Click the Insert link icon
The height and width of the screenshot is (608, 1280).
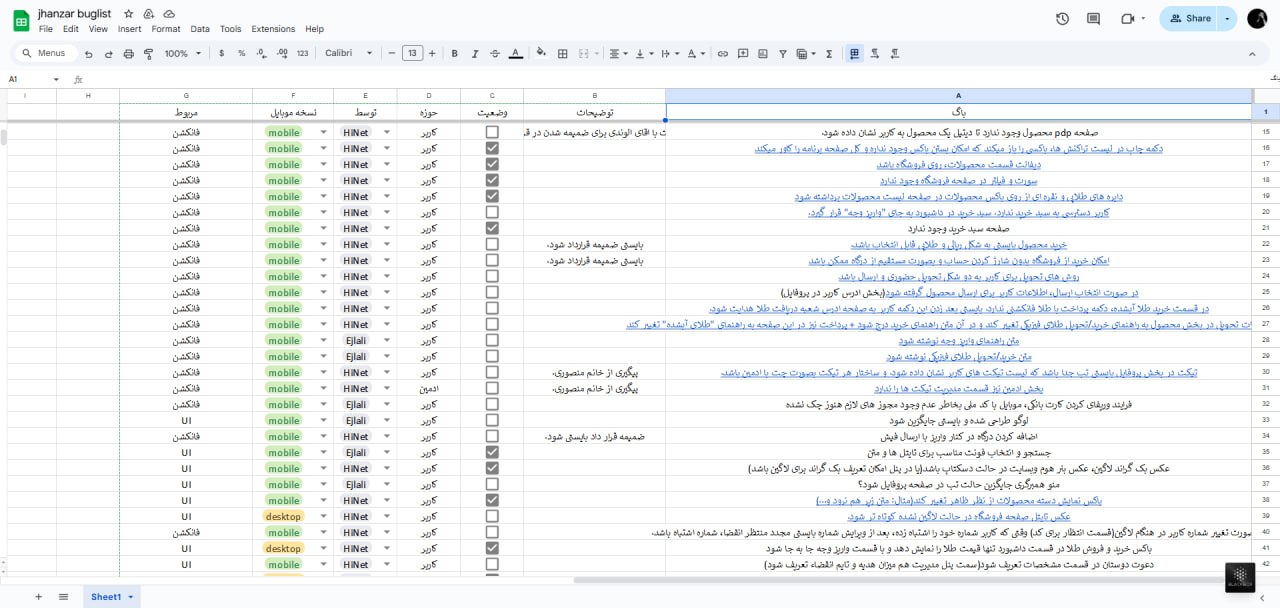click(x=723, y=54)
